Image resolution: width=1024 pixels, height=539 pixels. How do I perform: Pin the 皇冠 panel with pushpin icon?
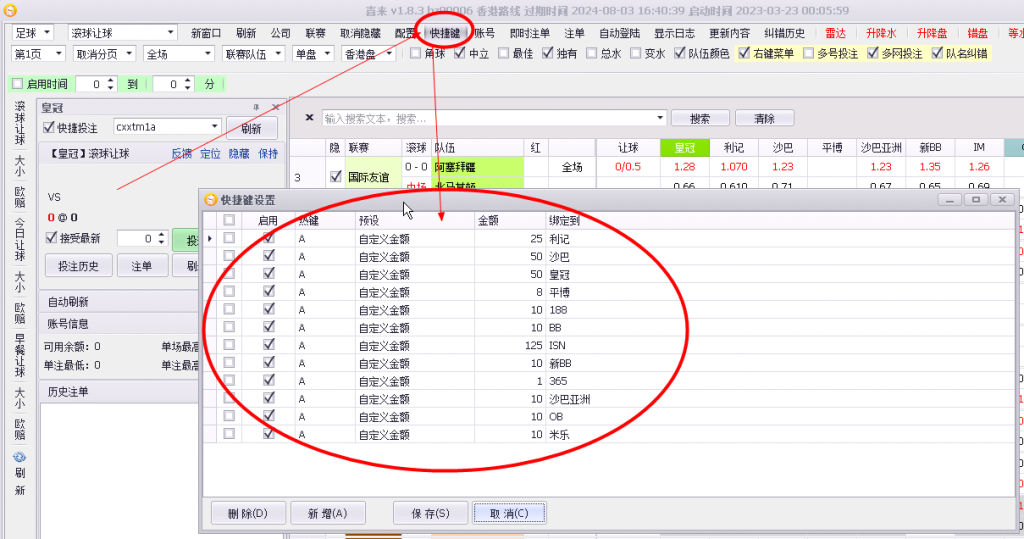[x=255, y=107]
